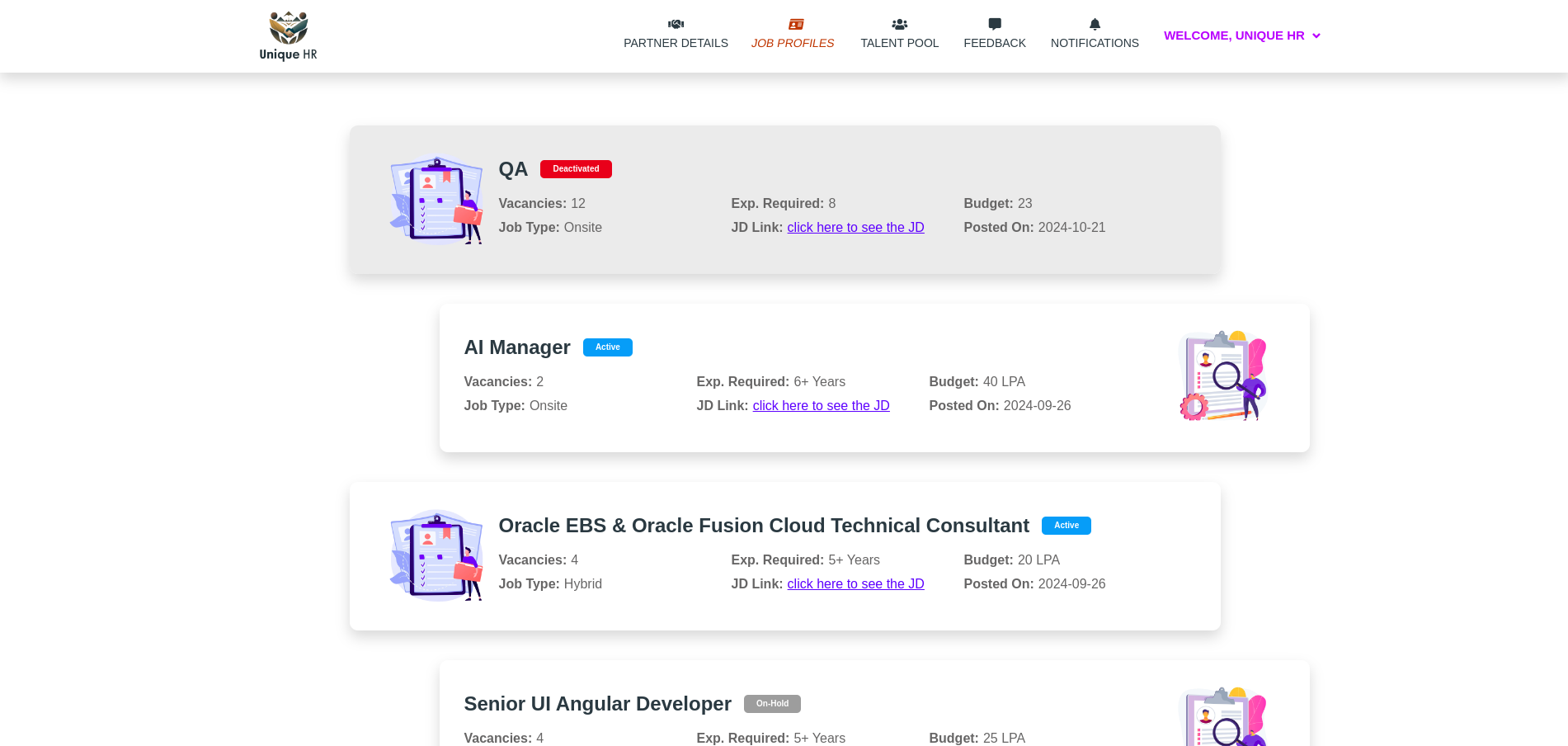
Task: Click the magnifier clipboard illustration on AI Manager card
Action: 1223,376
